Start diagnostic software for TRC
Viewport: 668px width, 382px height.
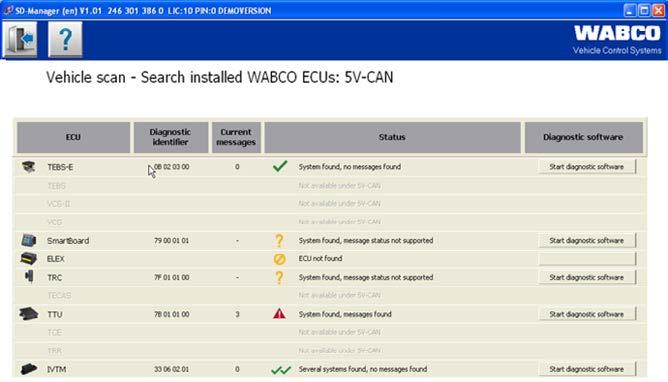(587, 277)
